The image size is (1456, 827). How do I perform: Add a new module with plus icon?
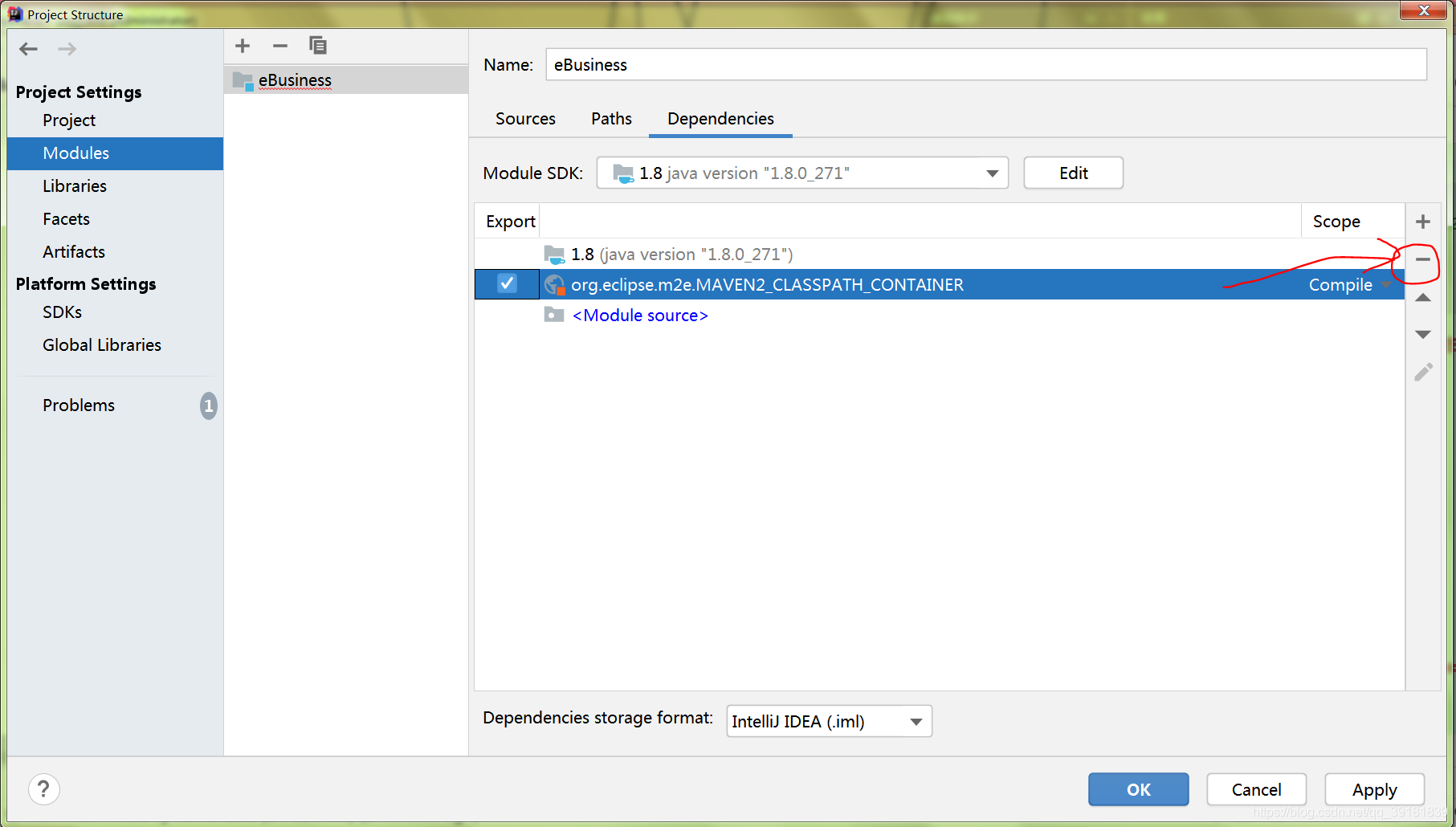click(243, 46)
